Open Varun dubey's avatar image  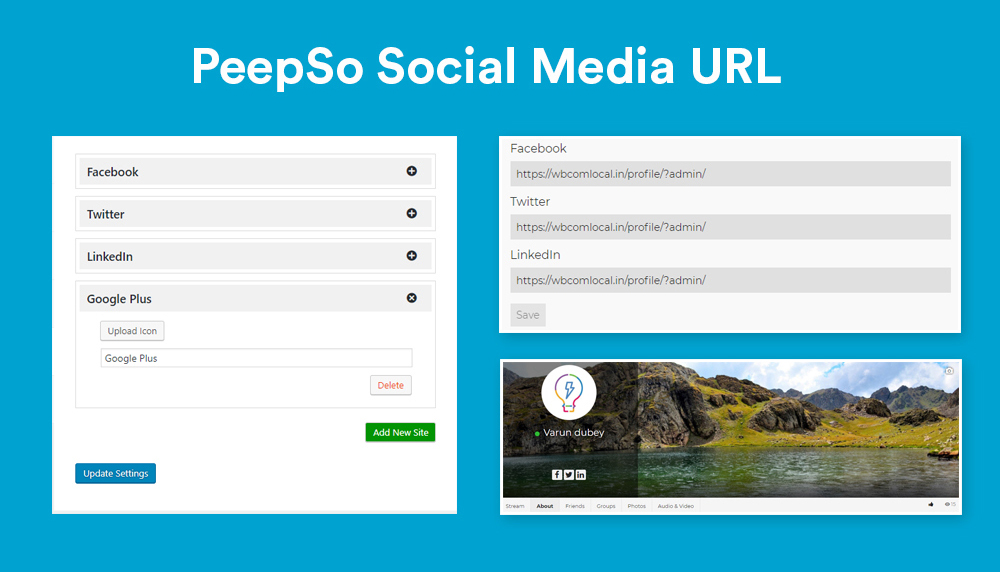pos(569,392)
